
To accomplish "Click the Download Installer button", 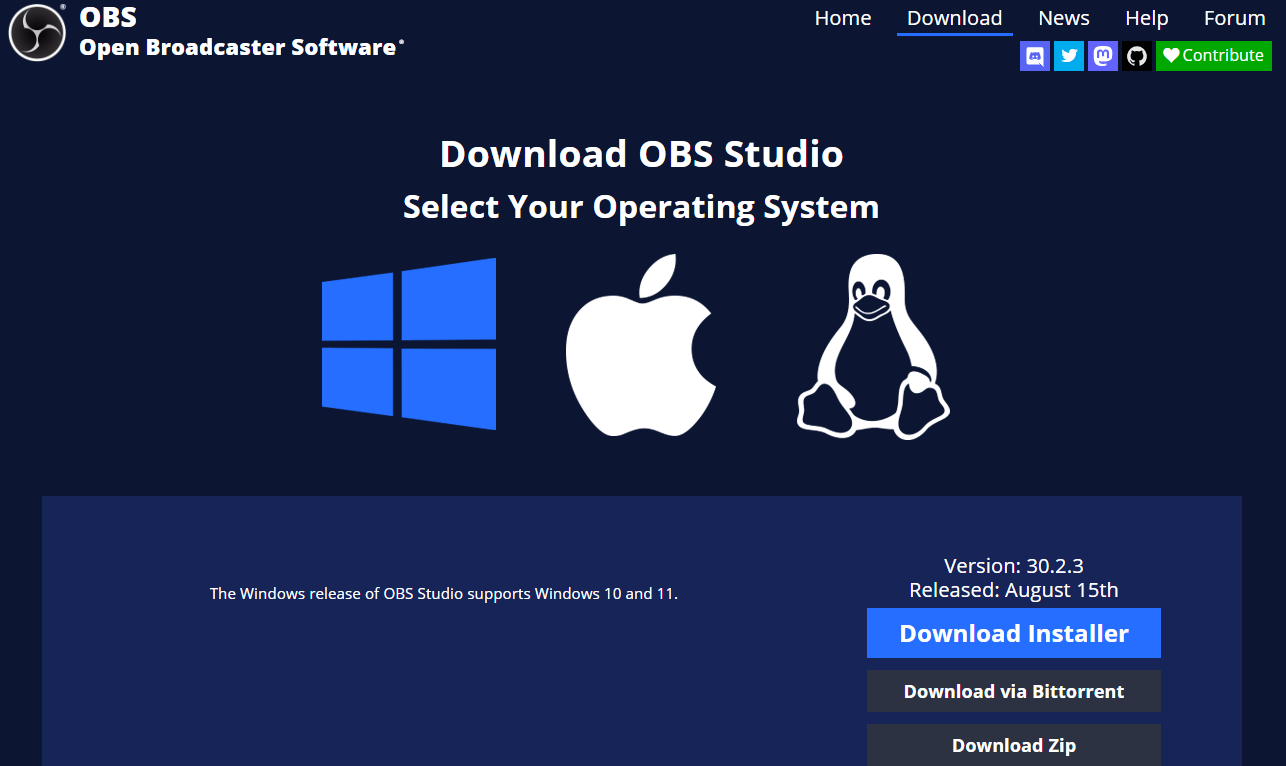I will (x=1013, y=633).
